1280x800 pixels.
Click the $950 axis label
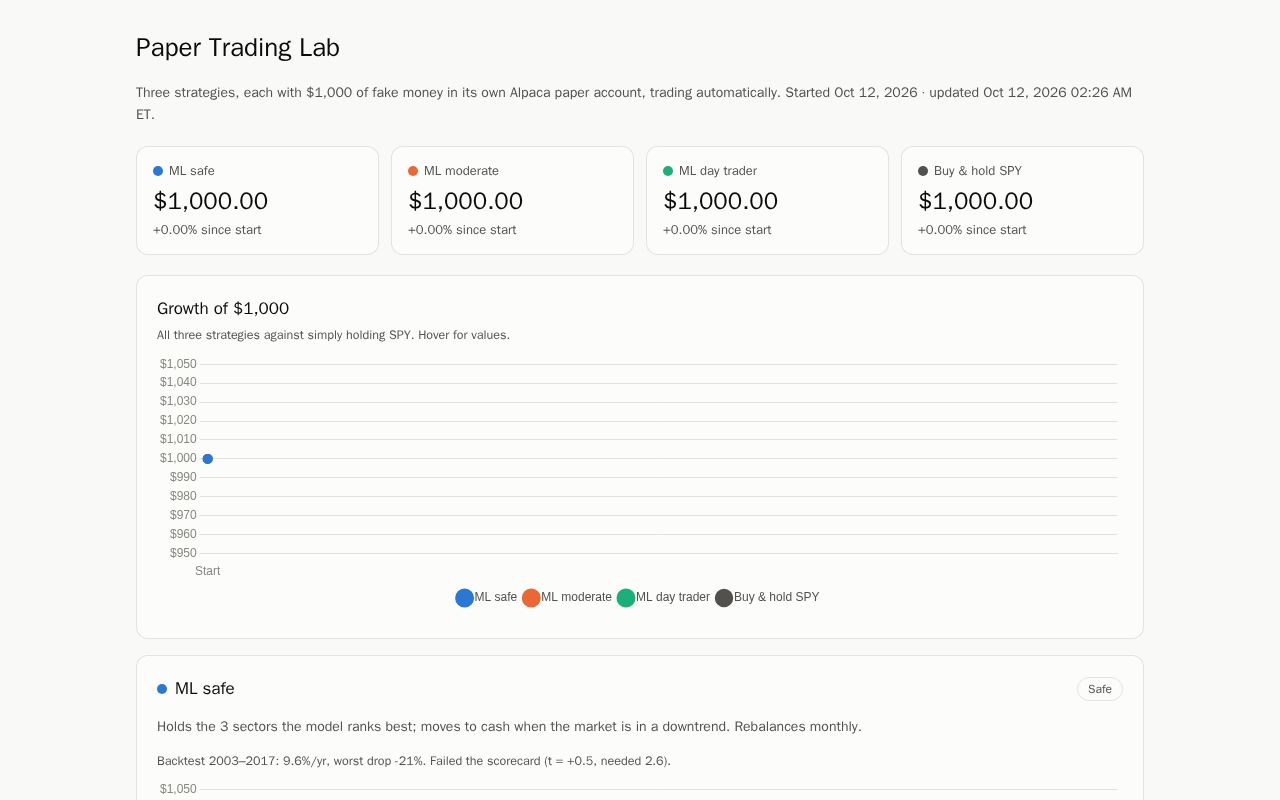coord(183,553)
